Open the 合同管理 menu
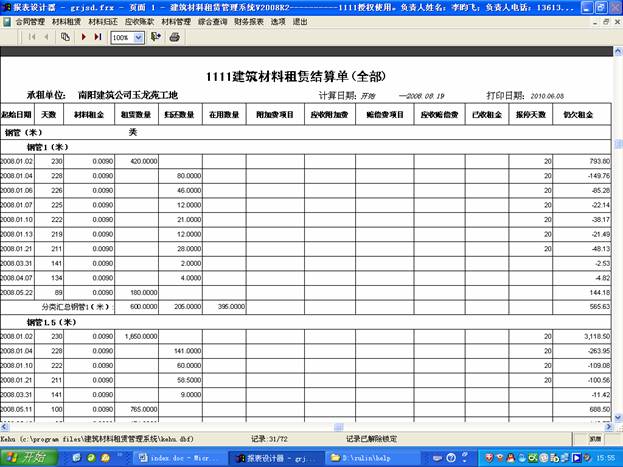 pos(31,19)
